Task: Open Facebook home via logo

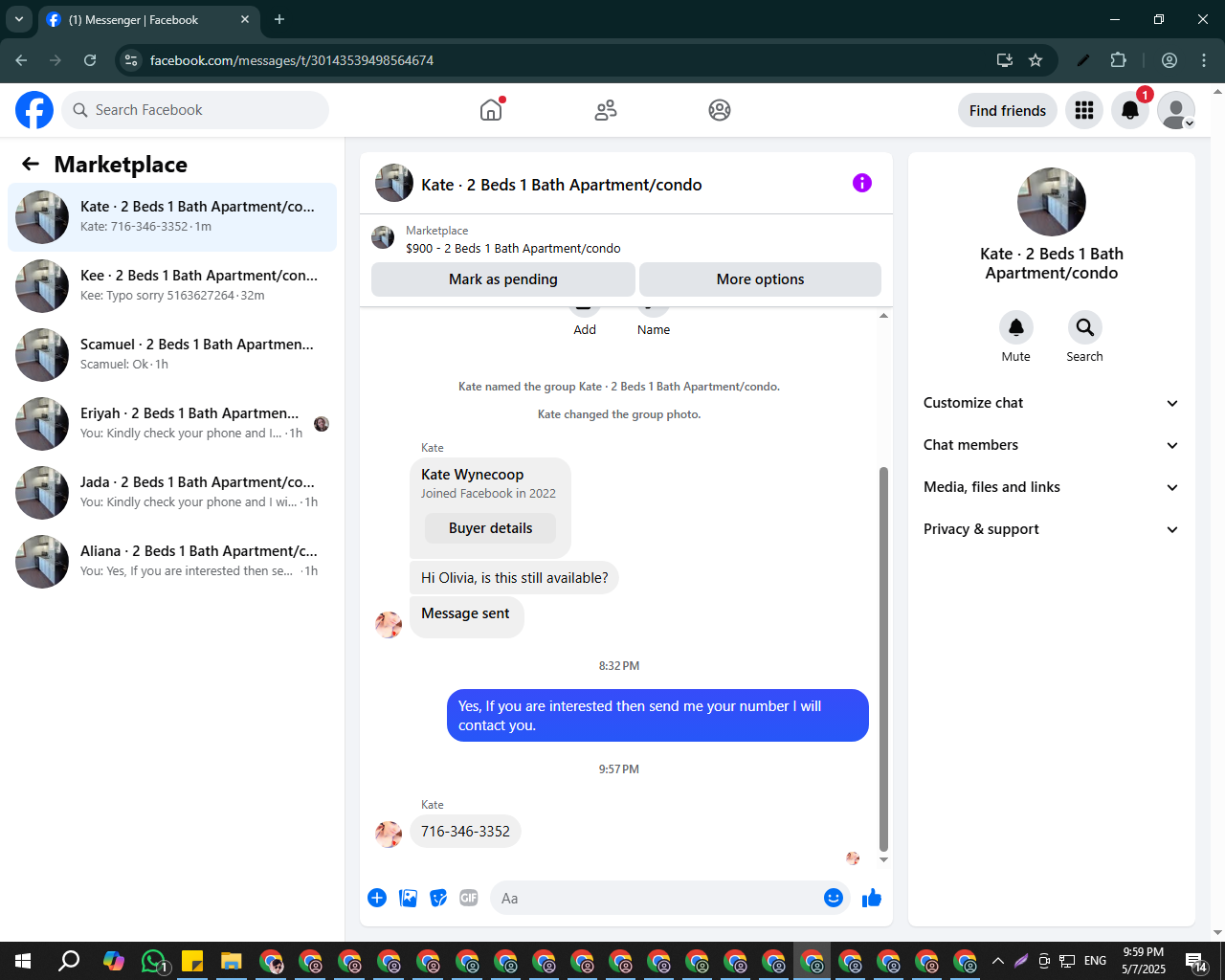Action: pos(34,110)
